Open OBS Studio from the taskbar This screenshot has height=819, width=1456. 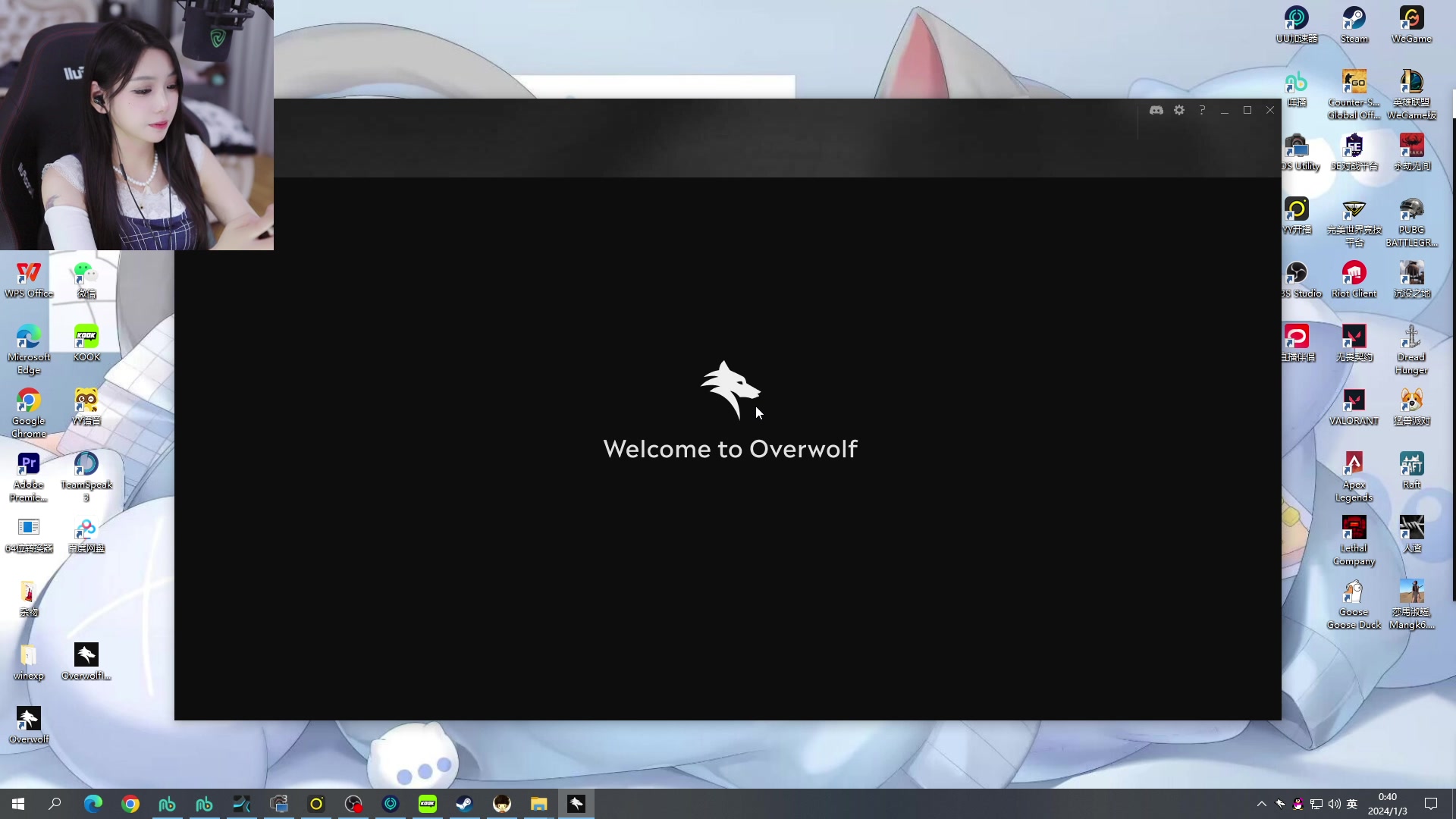click(x=353, y=804)
